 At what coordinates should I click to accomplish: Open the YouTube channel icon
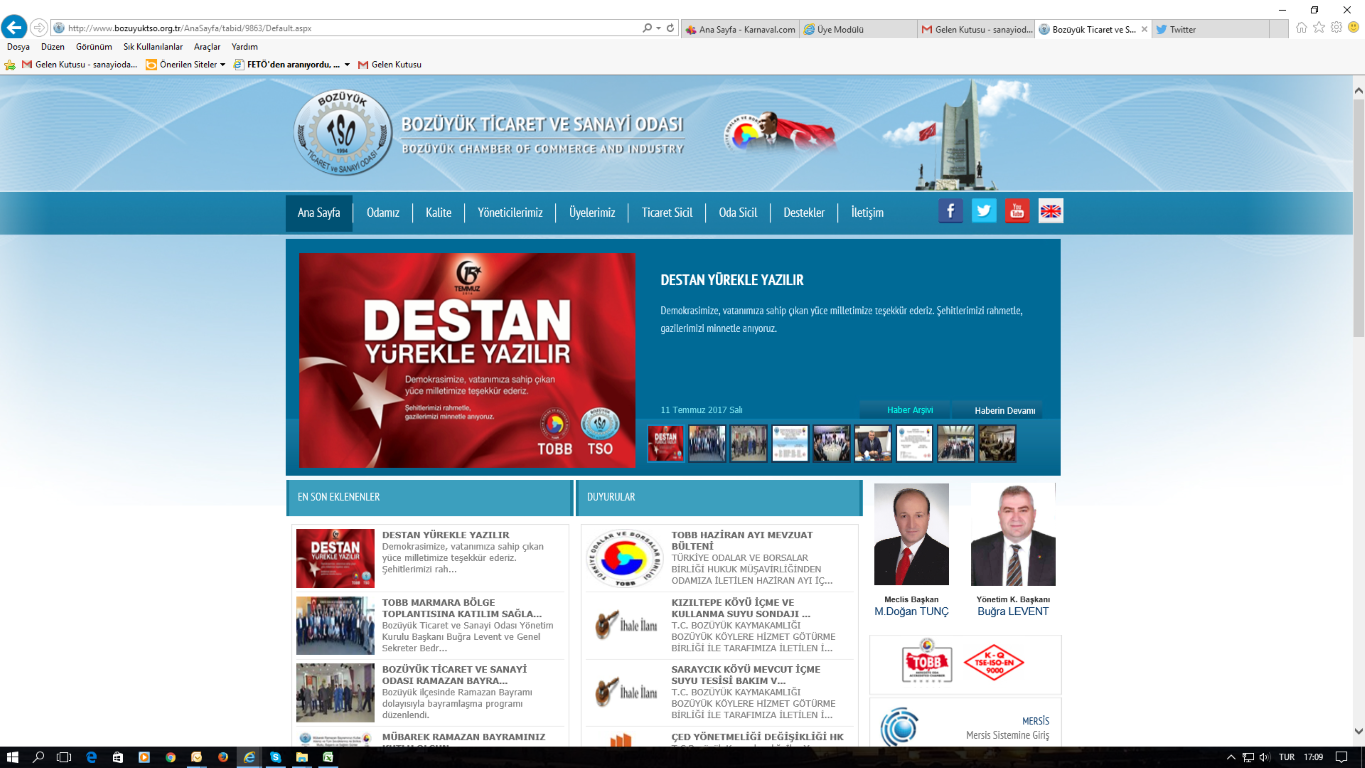[x=1017, y=211]
